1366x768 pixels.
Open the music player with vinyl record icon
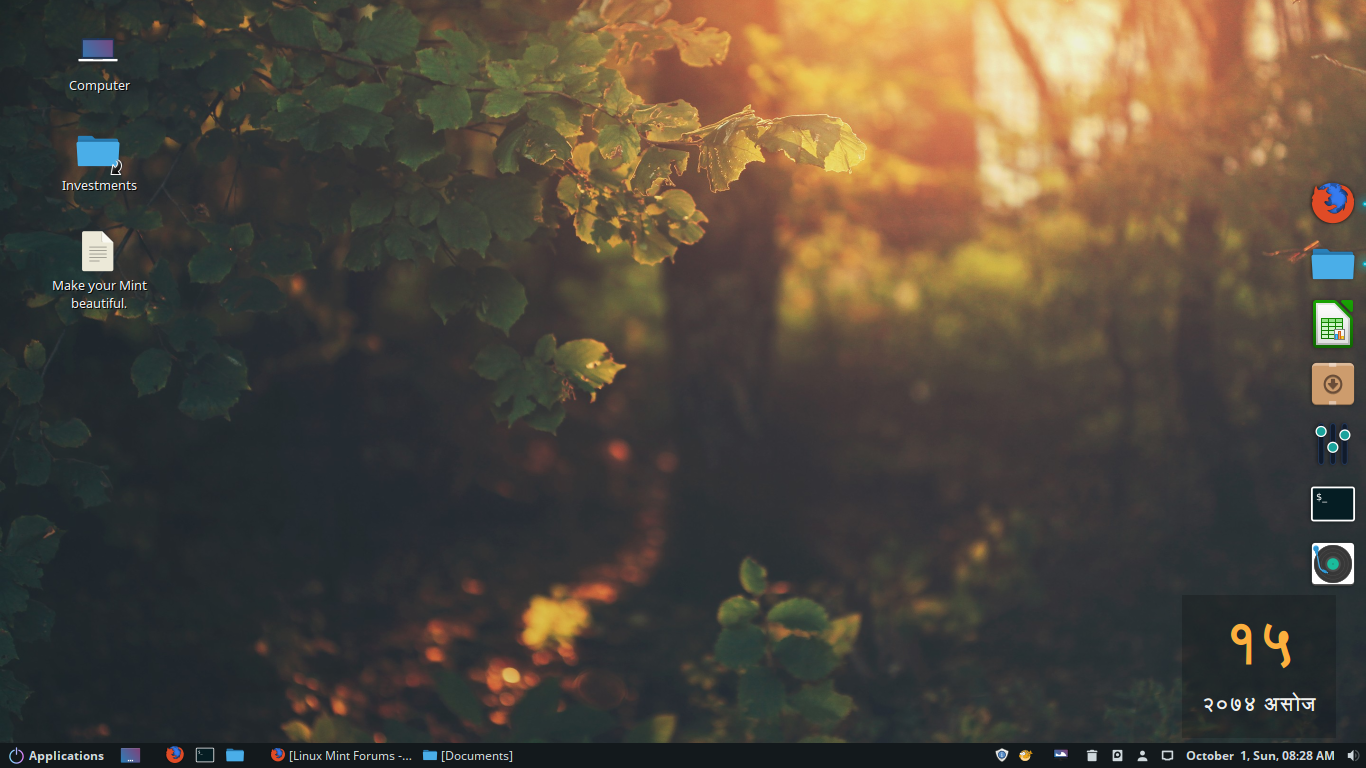1332,563
